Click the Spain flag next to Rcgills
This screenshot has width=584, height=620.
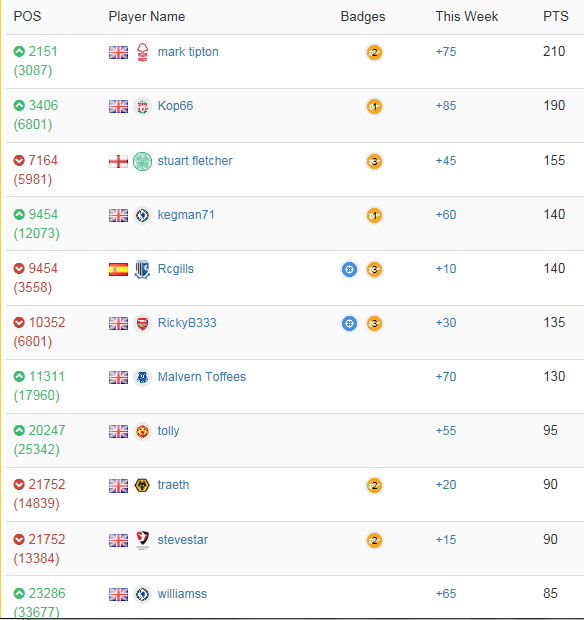click(119, 269)
